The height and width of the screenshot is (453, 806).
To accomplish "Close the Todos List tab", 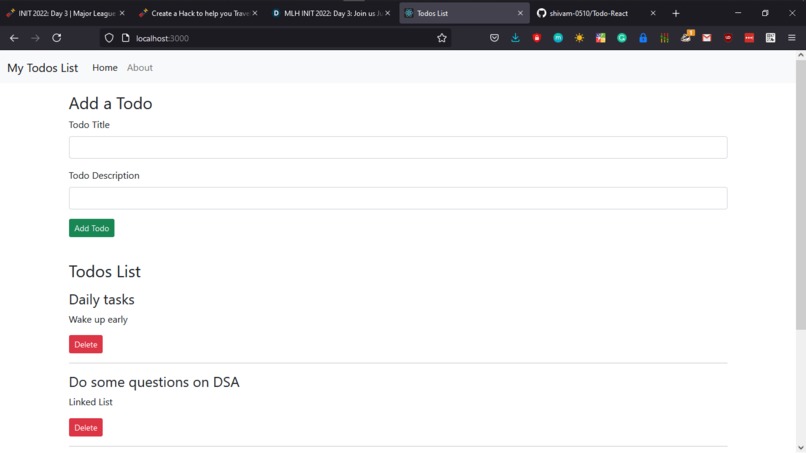I will point(520,13).
